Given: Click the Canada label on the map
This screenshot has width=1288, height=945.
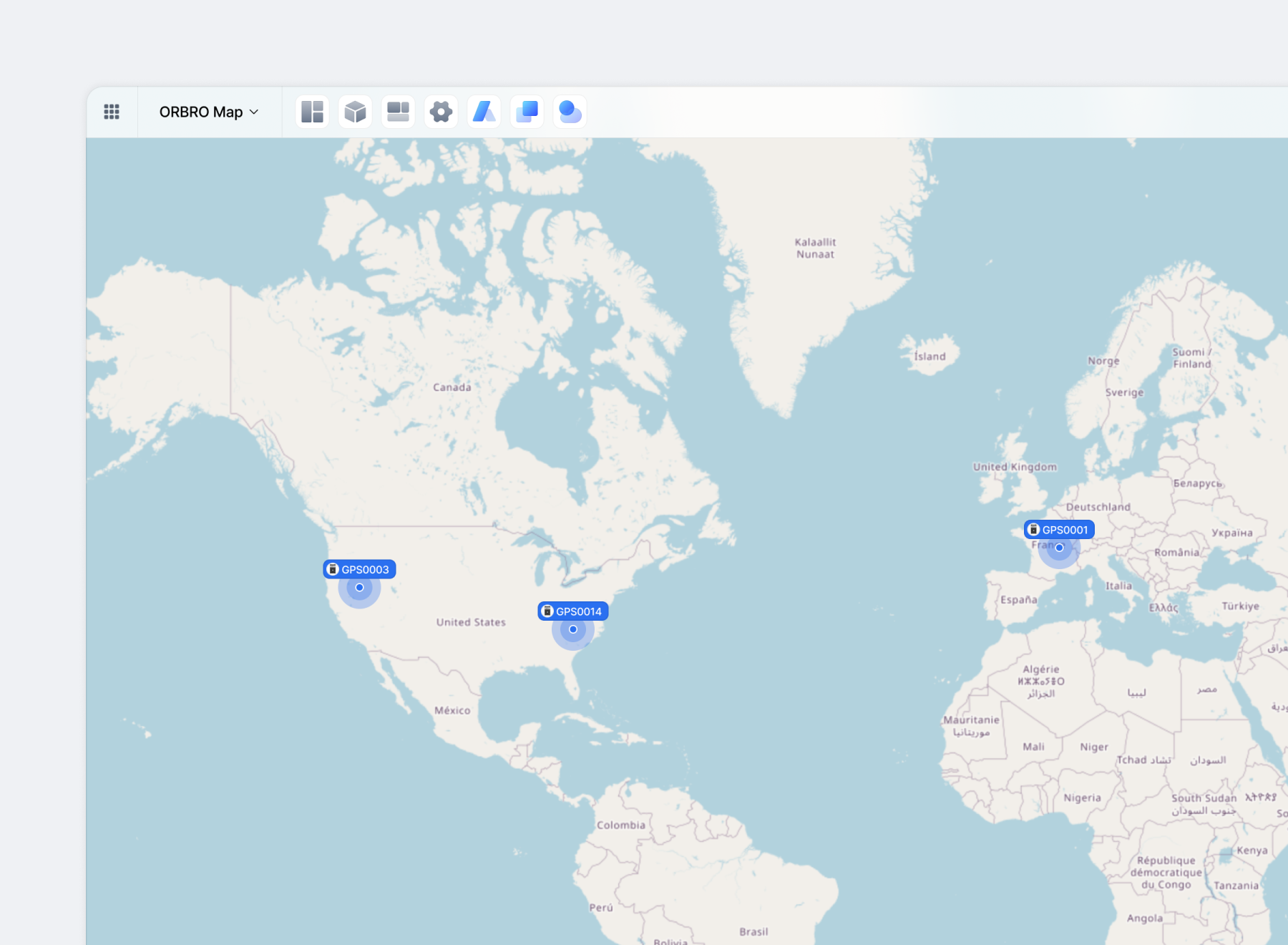Looking at the screenshot, I should pos(452,387).
